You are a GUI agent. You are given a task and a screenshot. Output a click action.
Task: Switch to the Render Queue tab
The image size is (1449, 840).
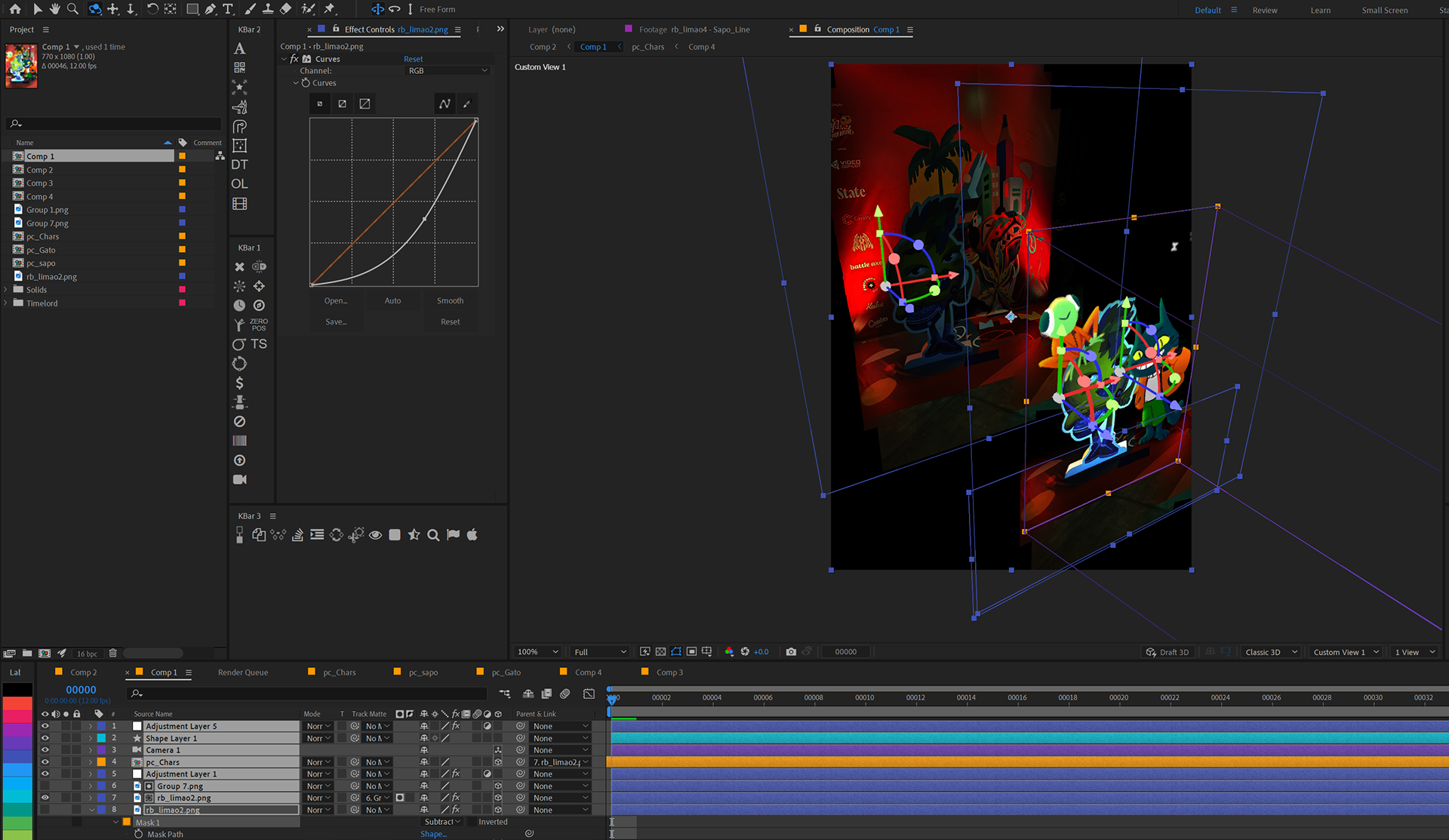tap(243, 672)
